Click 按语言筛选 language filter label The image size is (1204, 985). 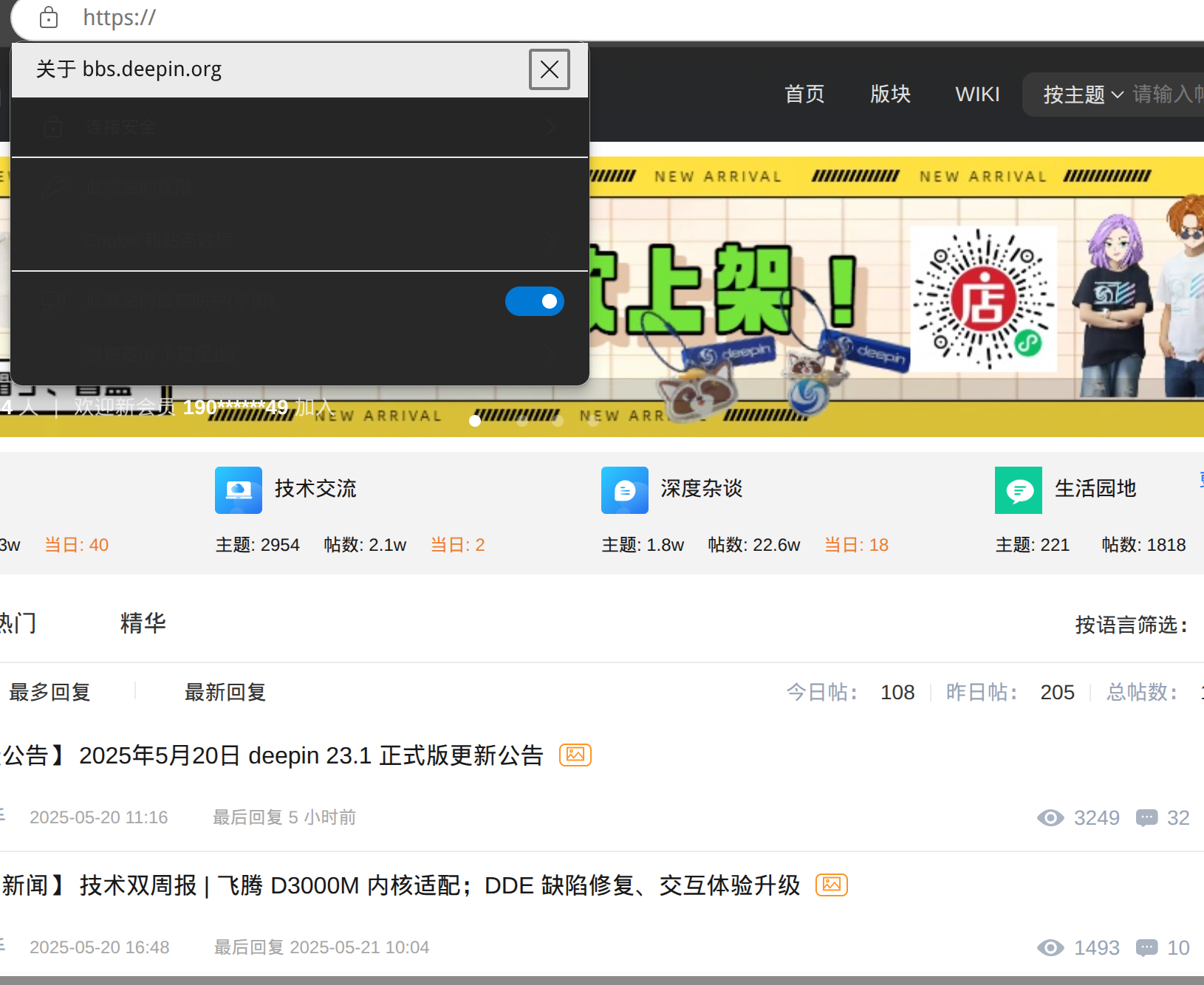(1131, 625)
